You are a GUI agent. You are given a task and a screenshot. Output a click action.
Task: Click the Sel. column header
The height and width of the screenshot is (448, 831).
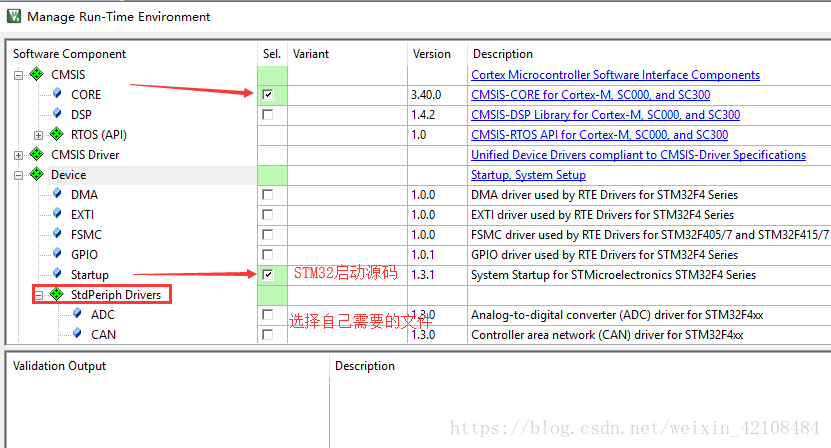272,54
